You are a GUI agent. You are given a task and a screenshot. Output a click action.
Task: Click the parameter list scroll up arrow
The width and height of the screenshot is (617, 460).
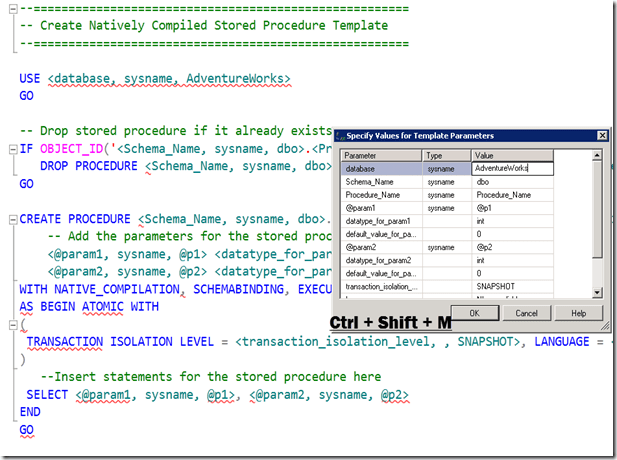pyautogui.click(x=597, y=156)
